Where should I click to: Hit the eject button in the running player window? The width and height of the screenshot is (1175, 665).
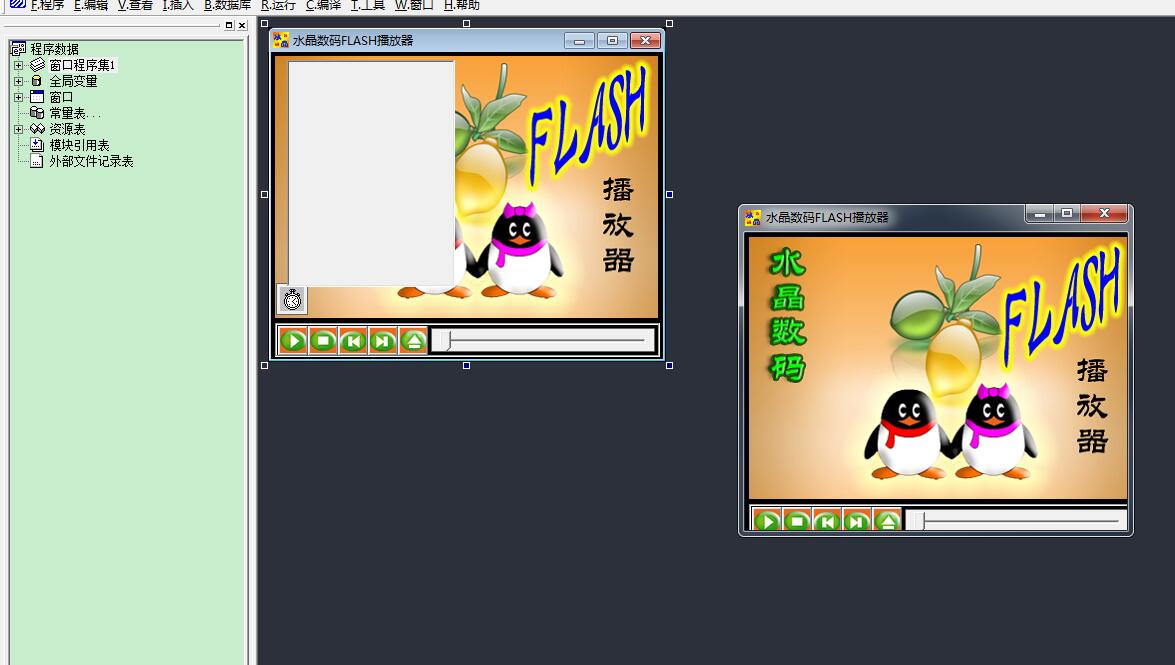tap(887, 520)
